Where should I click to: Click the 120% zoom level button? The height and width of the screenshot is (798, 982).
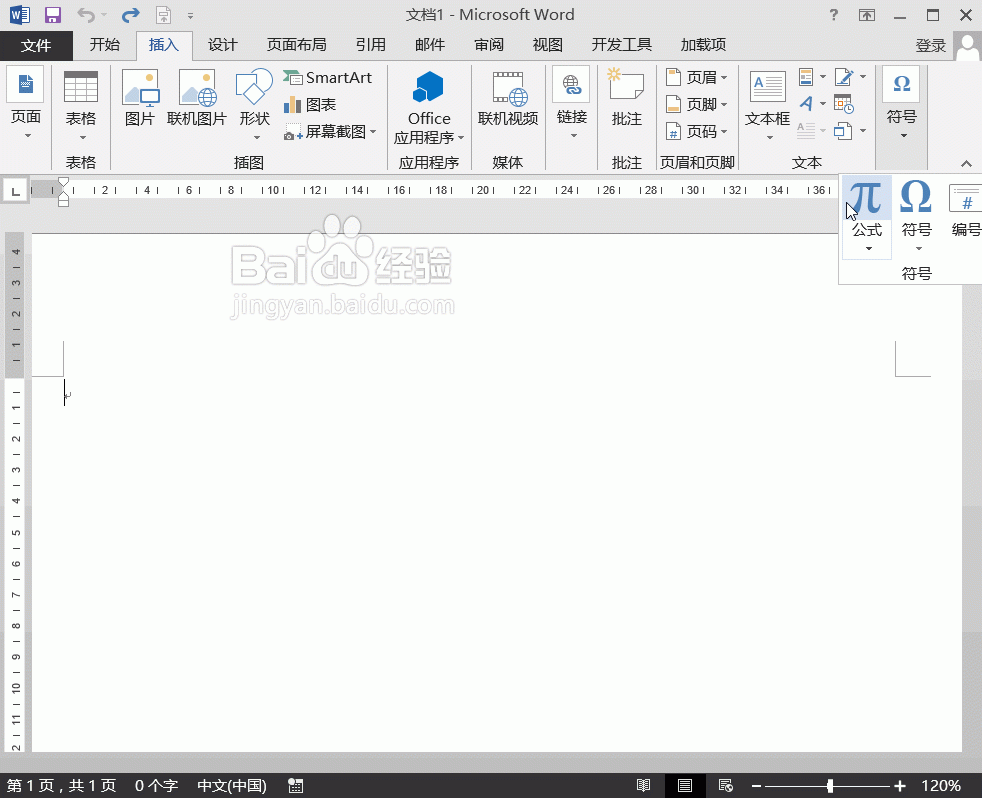coord(941,786)
